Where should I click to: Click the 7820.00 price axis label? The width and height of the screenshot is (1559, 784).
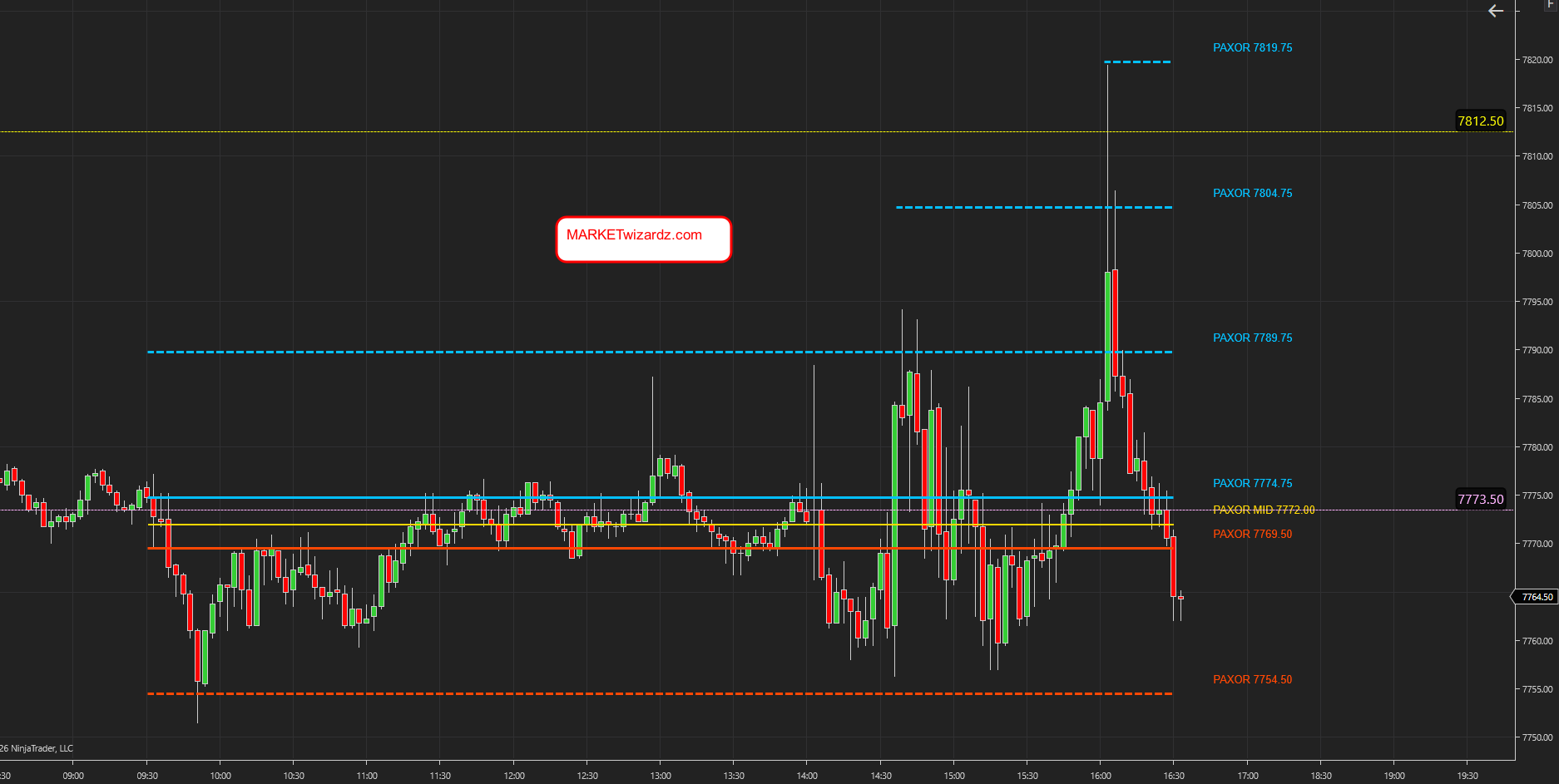(x=1537, y=60)
